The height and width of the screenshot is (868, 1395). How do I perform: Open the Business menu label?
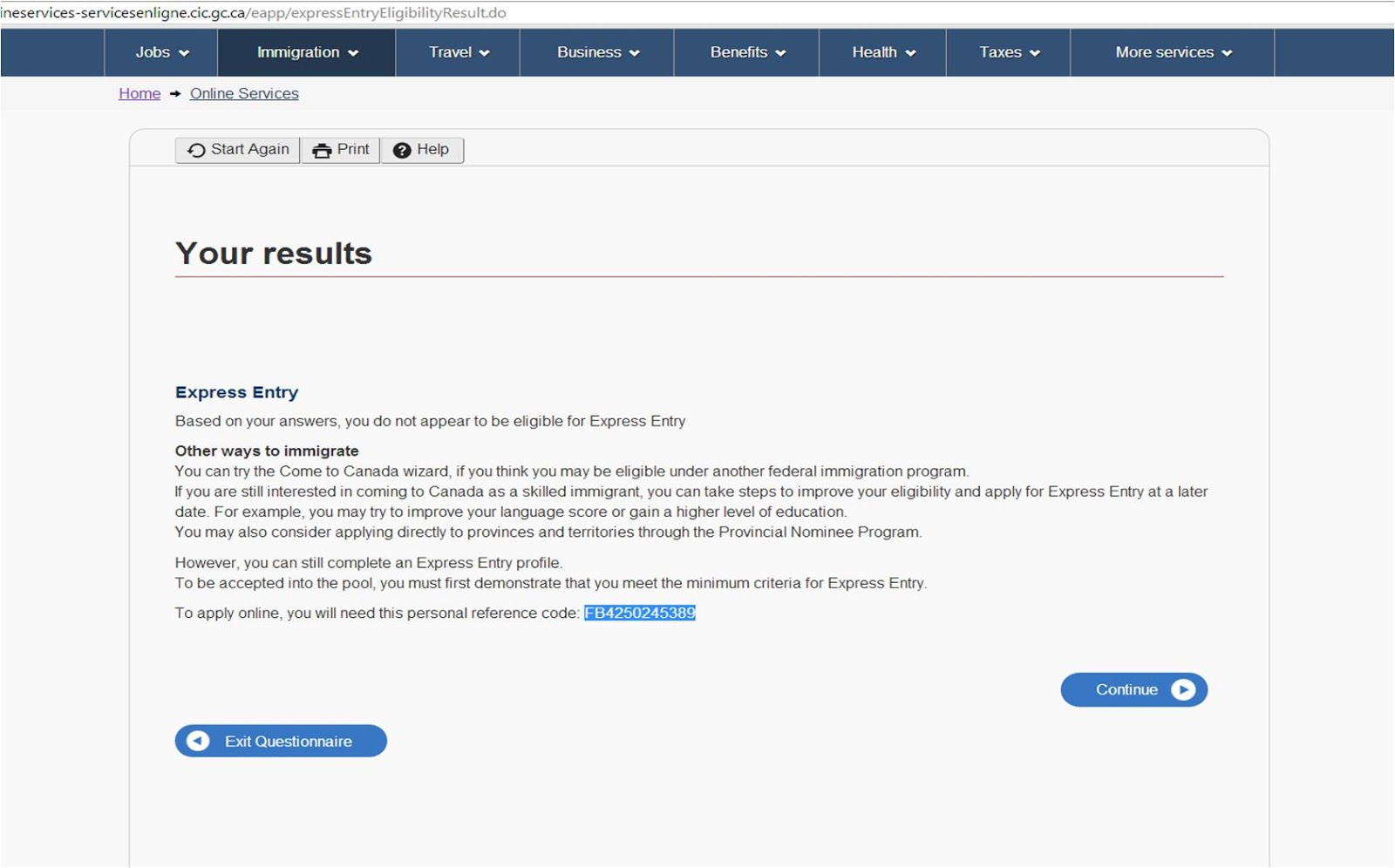pos(589,52)
